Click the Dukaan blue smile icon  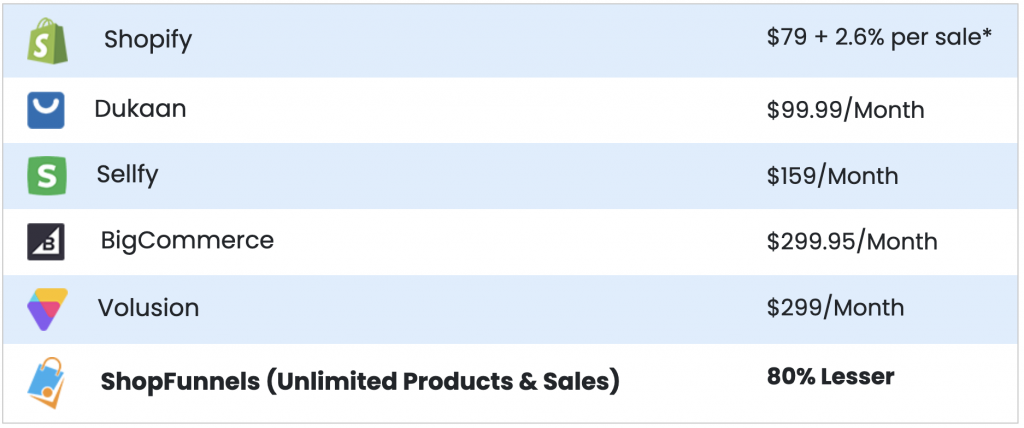(x=46, y=110)
